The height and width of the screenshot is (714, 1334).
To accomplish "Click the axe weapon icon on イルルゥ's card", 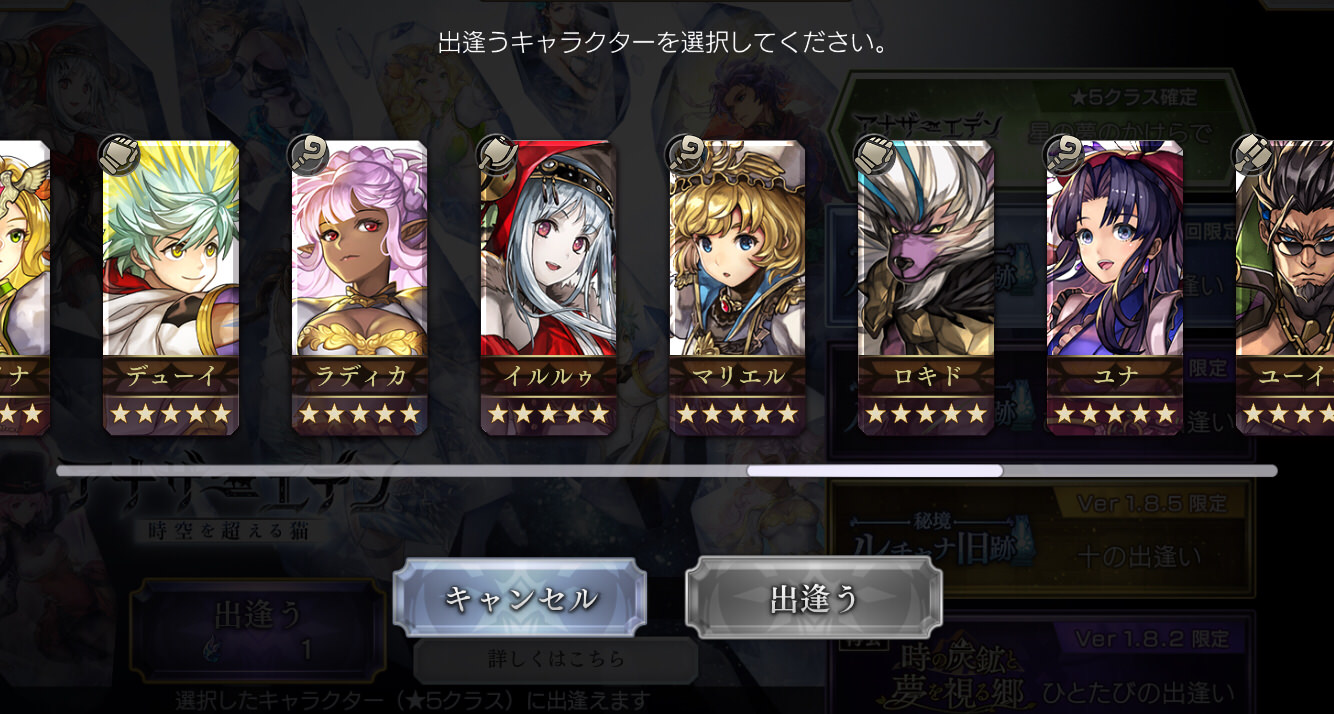I will tap(497, 154).
